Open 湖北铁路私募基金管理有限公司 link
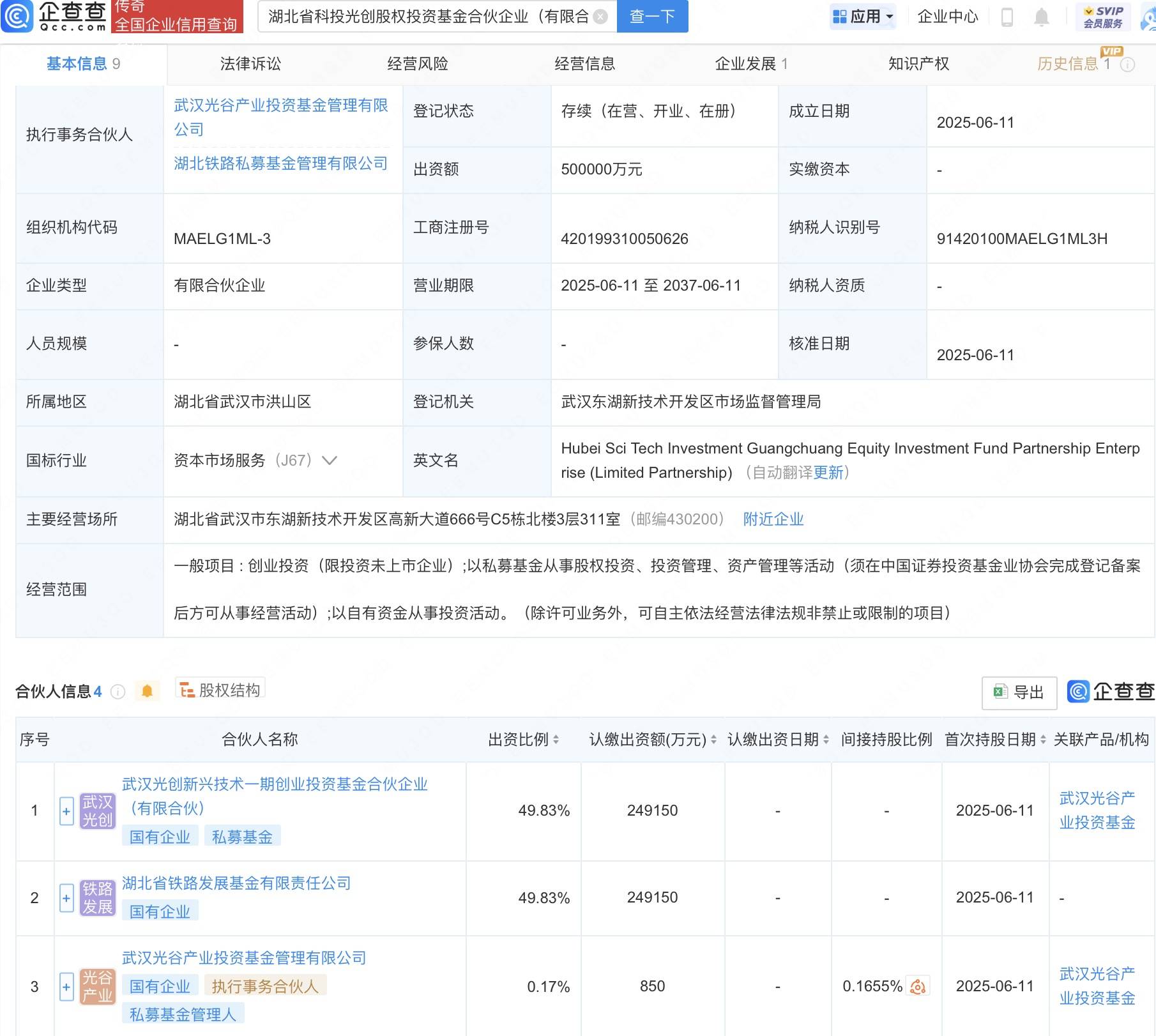 pyautogui.click(x=281, y=164)
